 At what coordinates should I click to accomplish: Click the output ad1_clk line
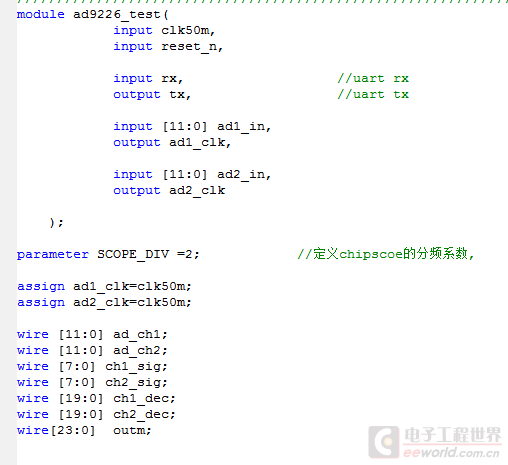click(172, 143)
